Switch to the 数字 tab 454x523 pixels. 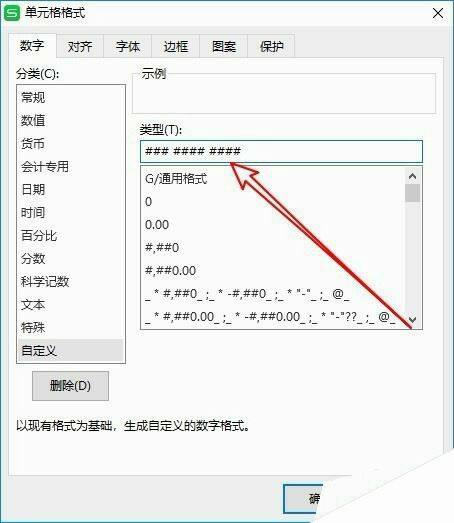point(32,46)
